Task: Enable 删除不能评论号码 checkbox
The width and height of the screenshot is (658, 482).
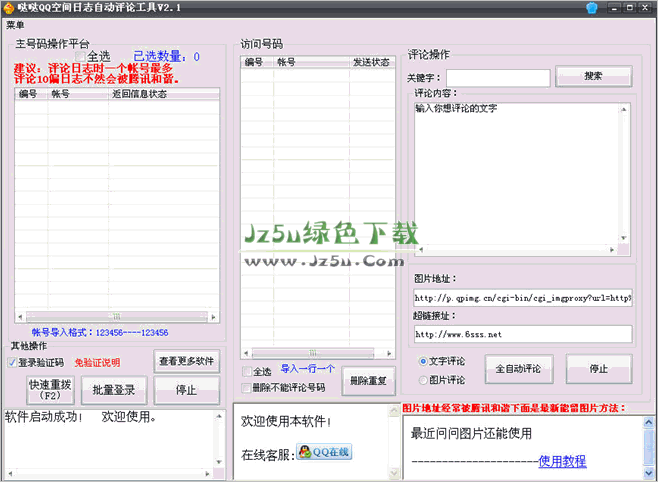Action: (246, 388)
